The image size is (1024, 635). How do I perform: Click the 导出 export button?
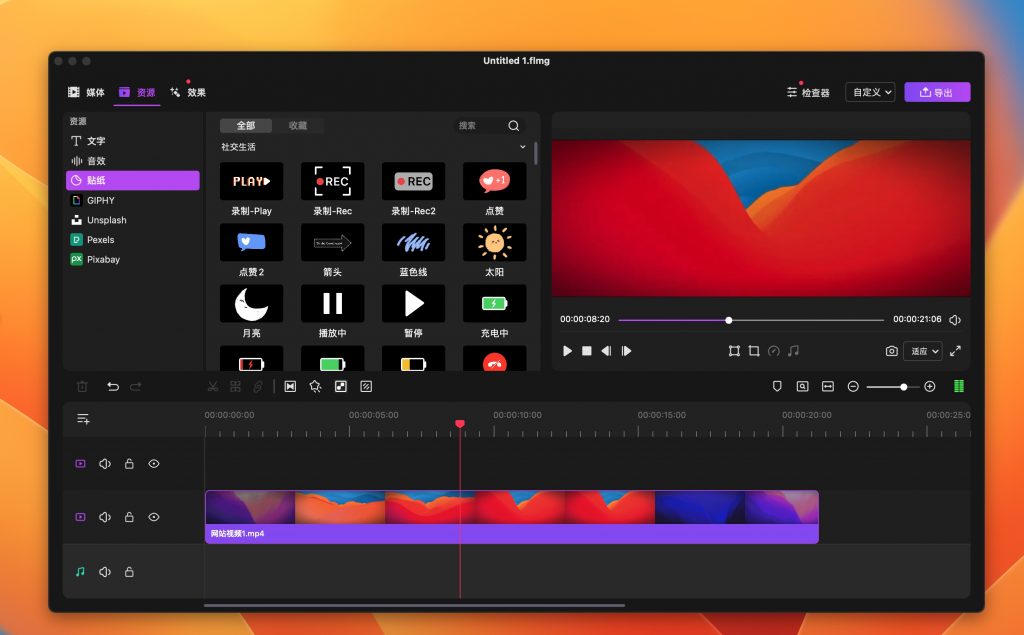click(x=937, y=91)
